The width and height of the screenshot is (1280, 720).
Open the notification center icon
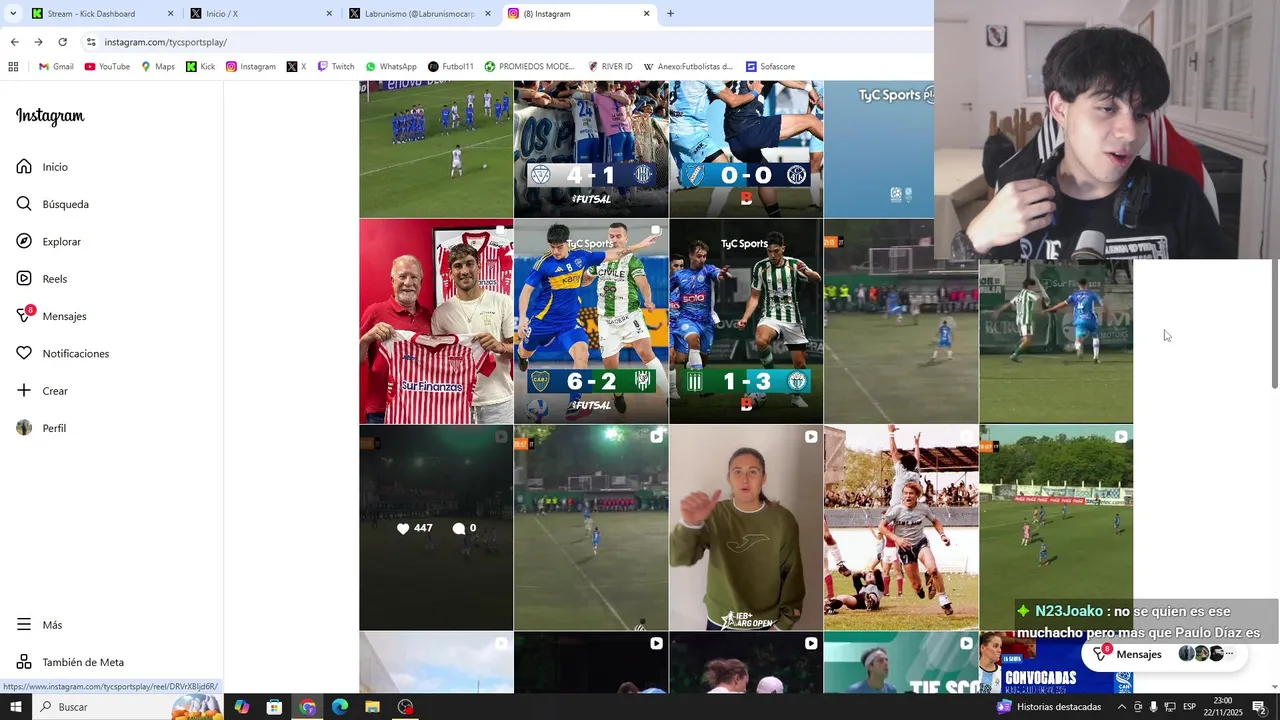pos(1260,707)
